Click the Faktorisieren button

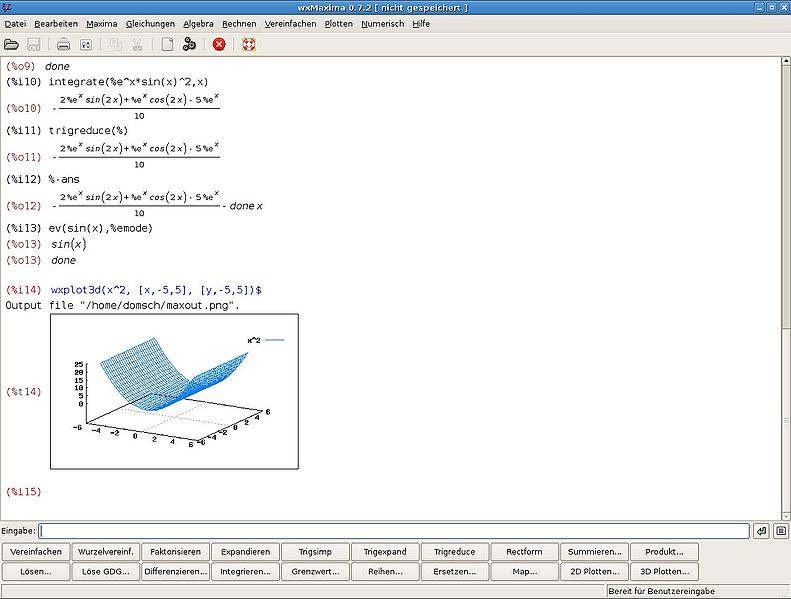coord(176,551)
